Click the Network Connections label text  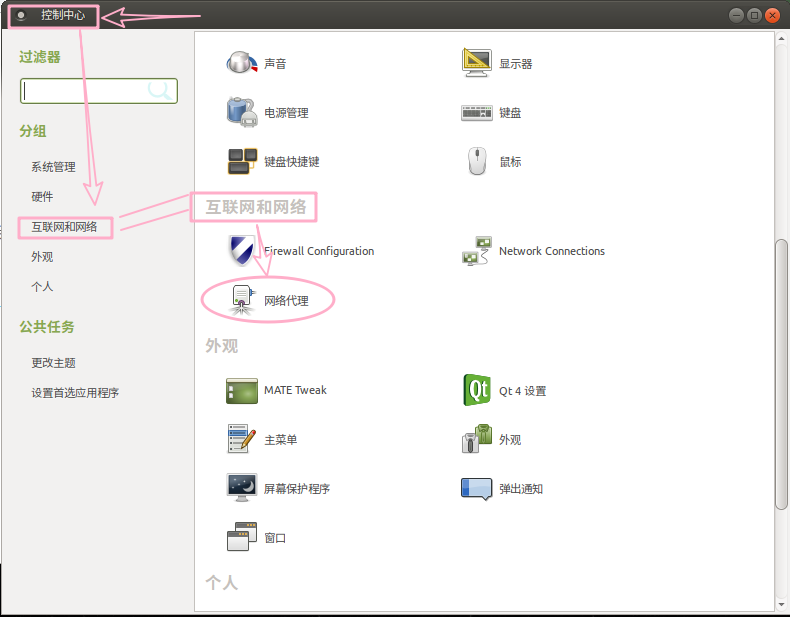coord(552,251)
